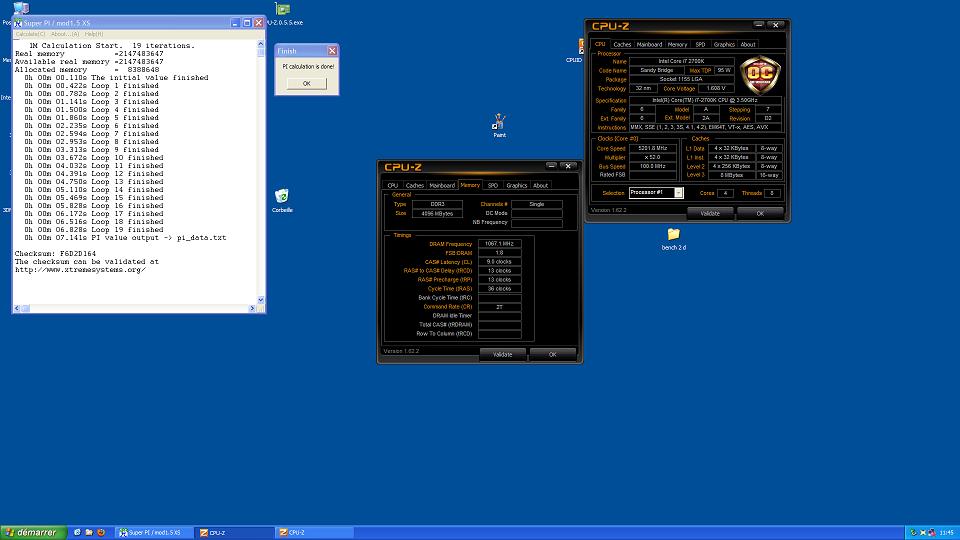Click the Intel Core i7 2700K name field
Viewport: 960px width, 540px height.
681,61
